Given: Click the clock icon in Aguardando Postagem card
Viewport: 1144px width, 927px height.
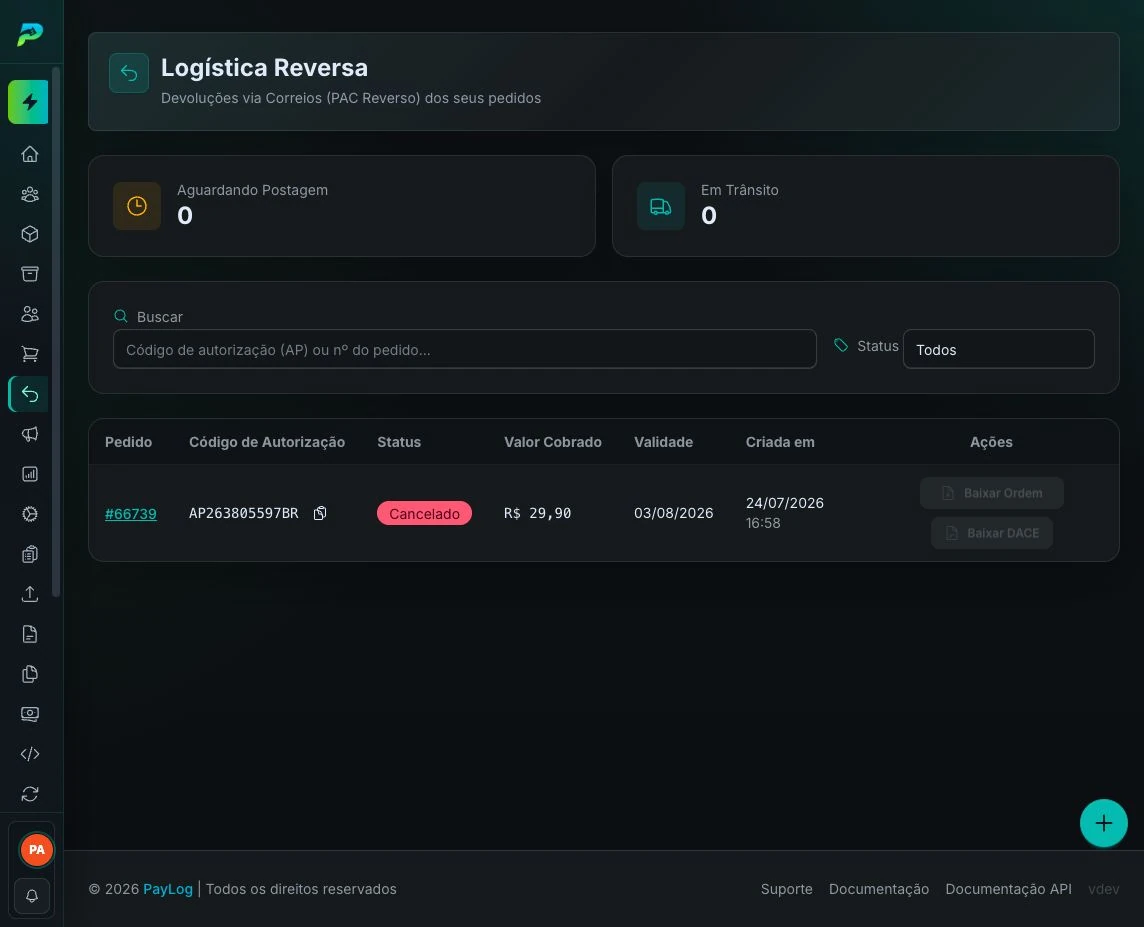Looking at the screenshot, I should pyautogui.click(x=137, y=206).
